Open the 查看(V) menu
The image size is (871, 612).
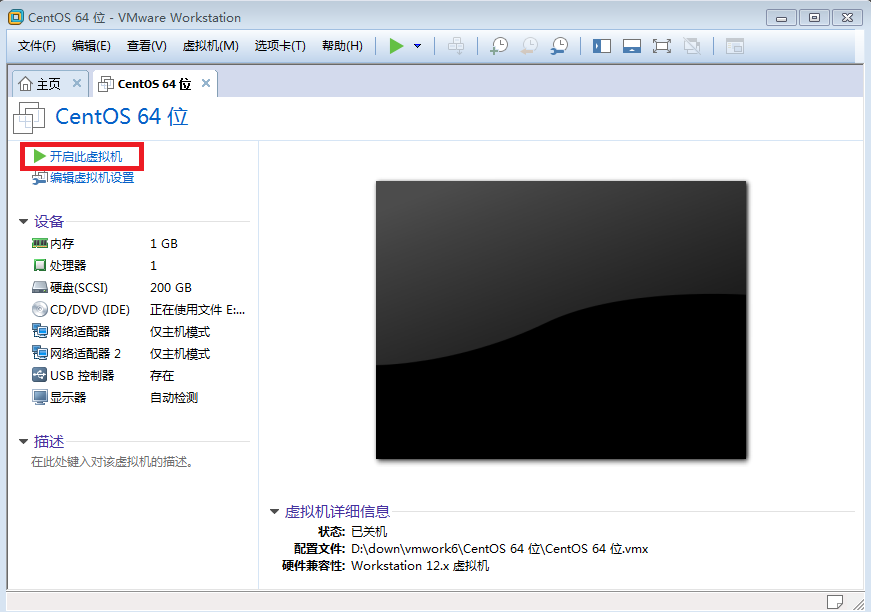point(147,46)
